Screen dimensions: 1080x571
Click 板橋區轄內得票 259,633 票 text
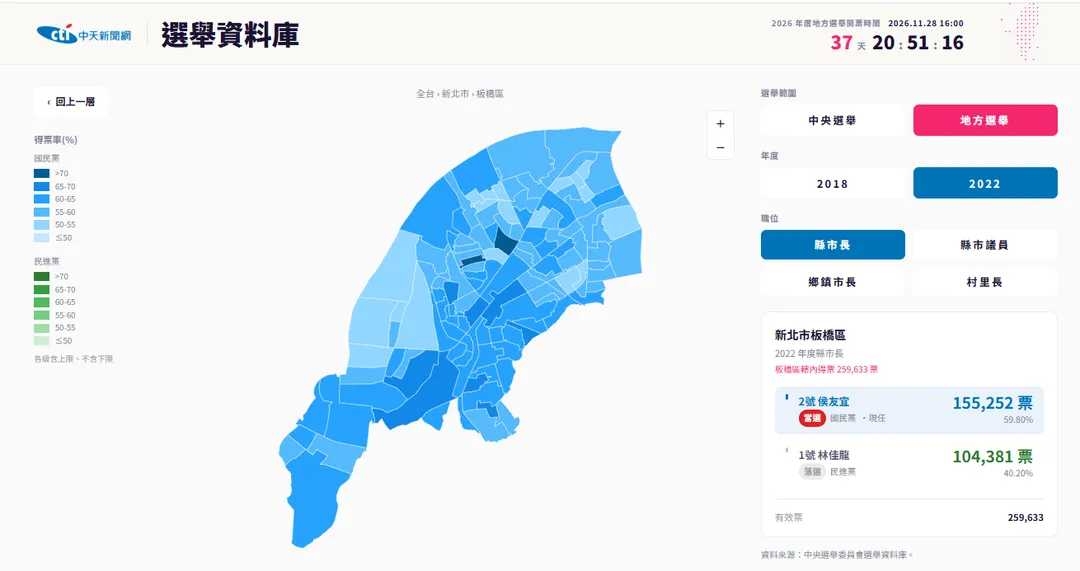826,369
